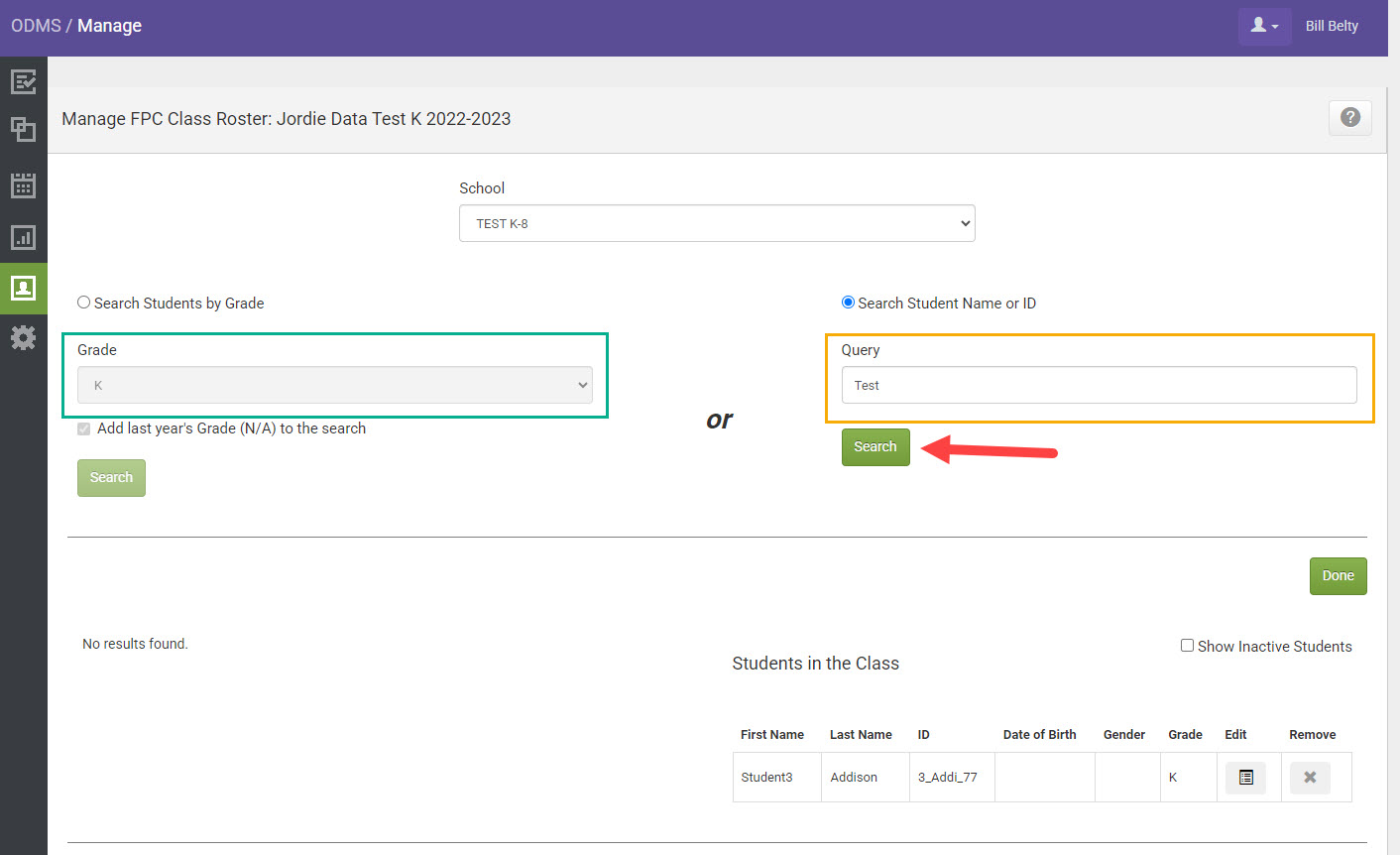
Task: Open the assessments clipboard icon in sidebar
Action: (24, 81)
